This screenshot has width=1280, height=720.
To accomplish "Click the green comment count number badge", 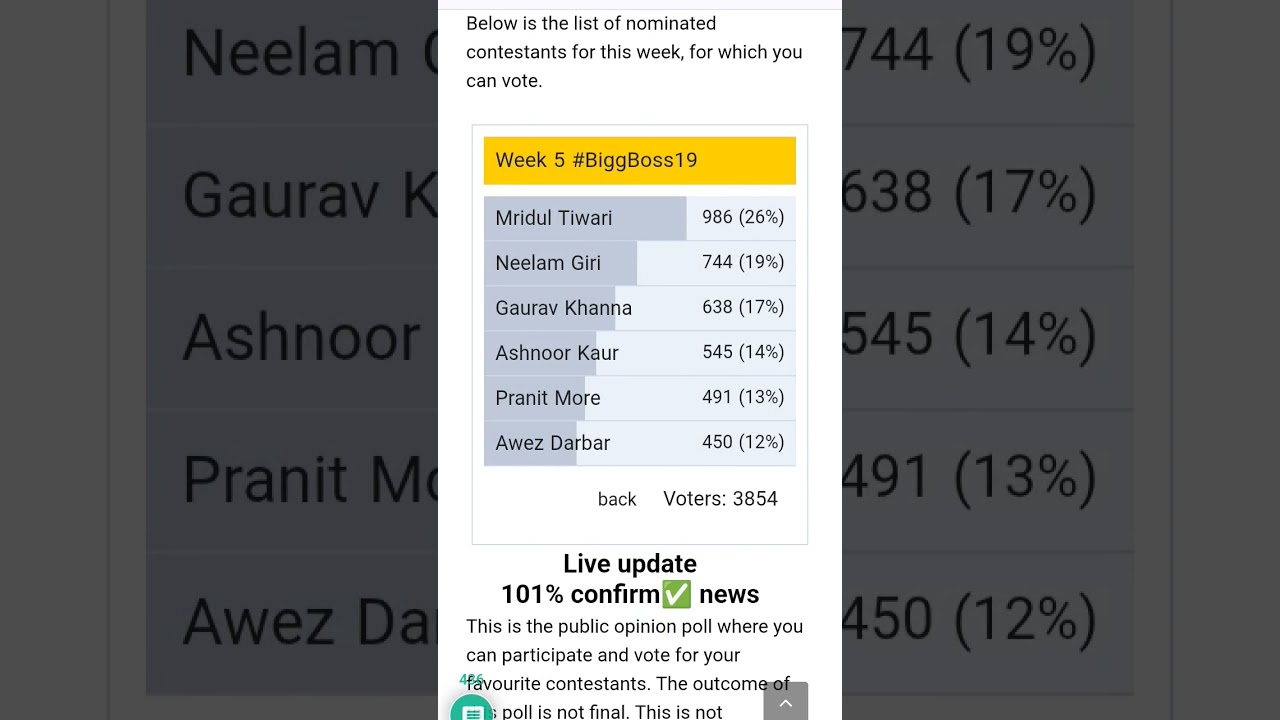I will click(x=471, y=680).
